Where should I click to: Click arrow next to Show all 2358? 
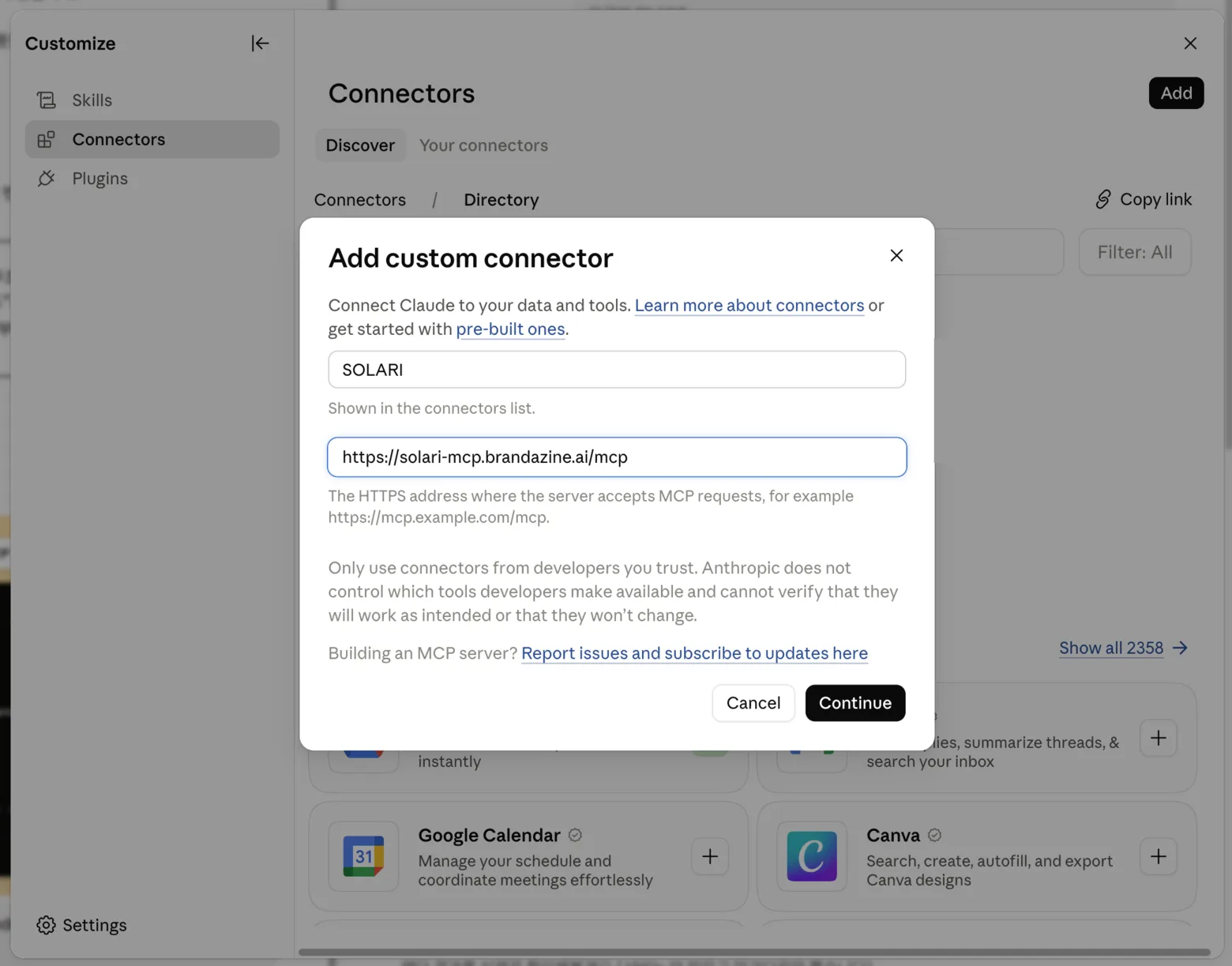coord(1180,648)
